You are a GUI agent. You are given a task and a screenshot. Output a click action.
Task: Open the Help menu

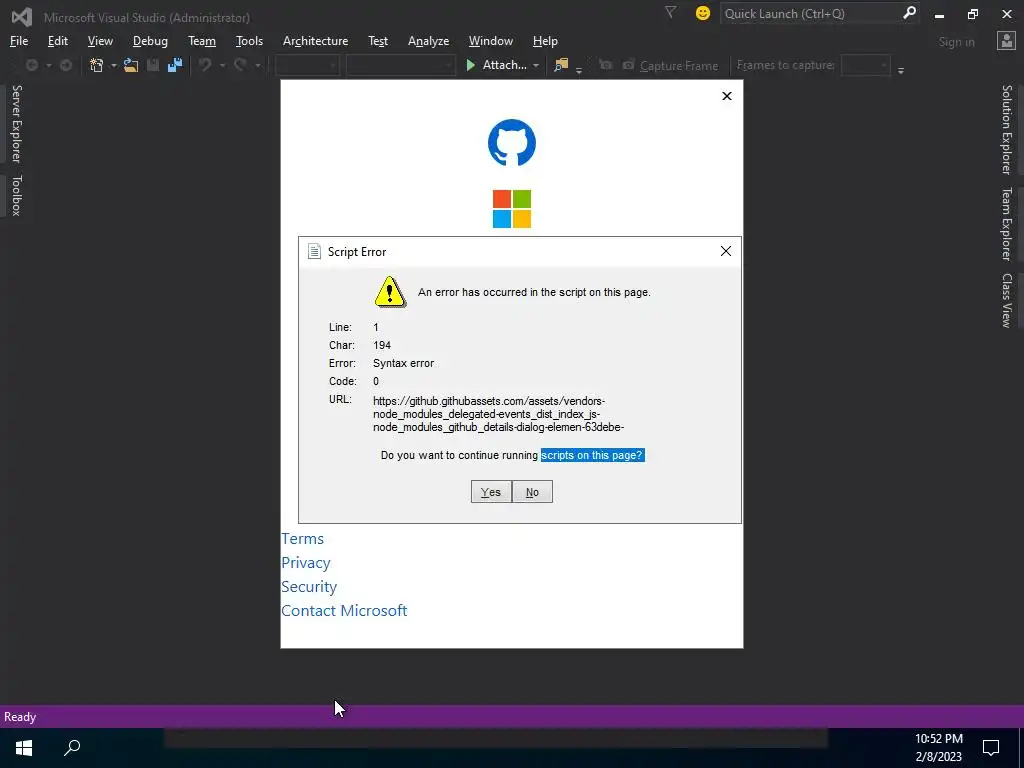pyautogui.click(x=545, y=40)
